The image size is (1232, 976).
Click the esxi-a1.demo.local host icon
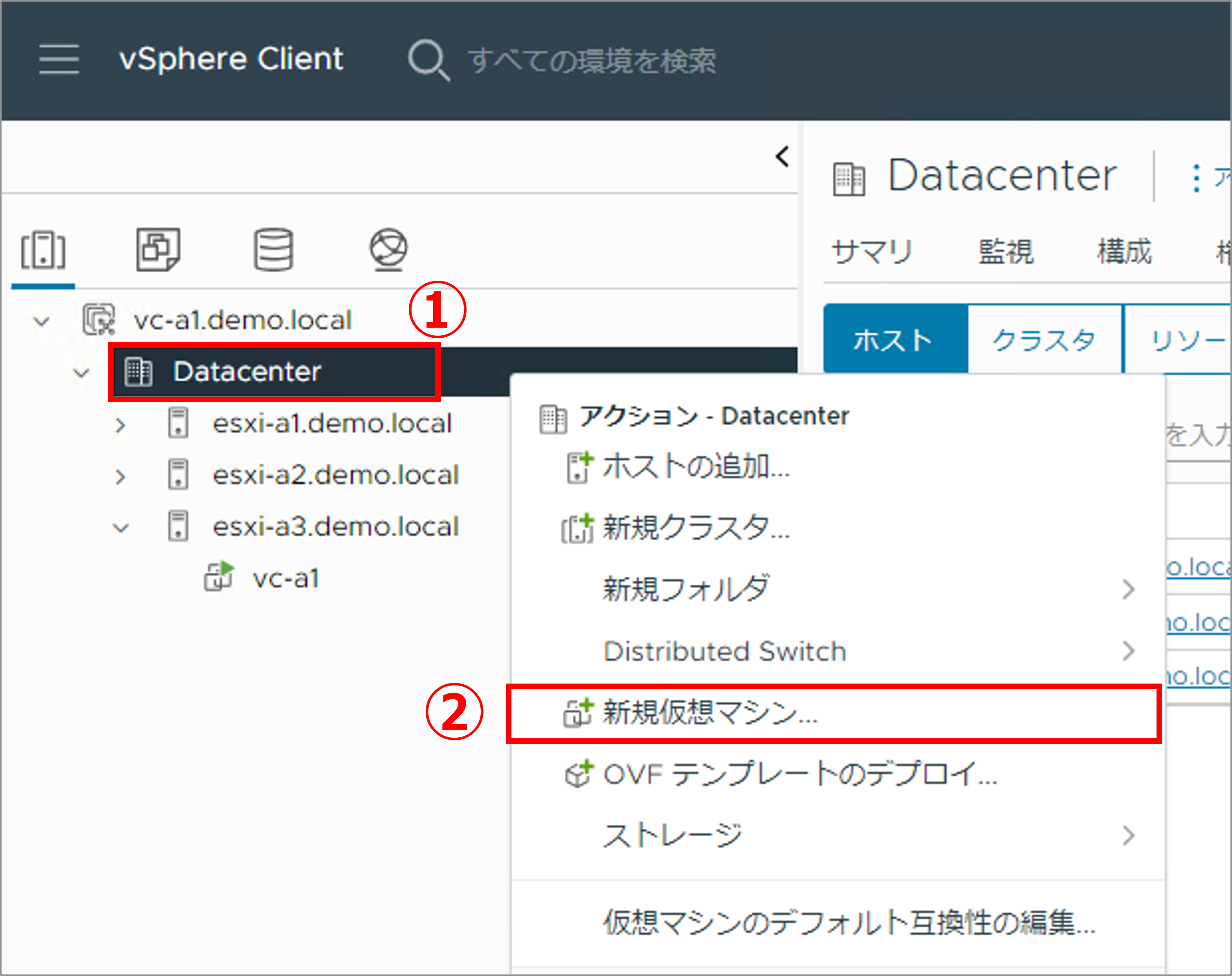coord(178,422)
